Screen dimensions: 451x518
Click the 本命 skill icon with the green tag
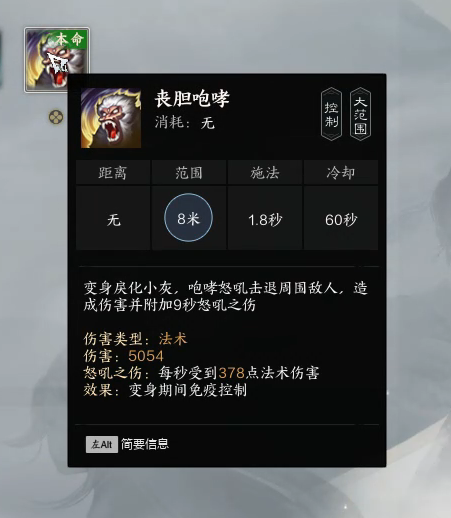tap(57, 60)
